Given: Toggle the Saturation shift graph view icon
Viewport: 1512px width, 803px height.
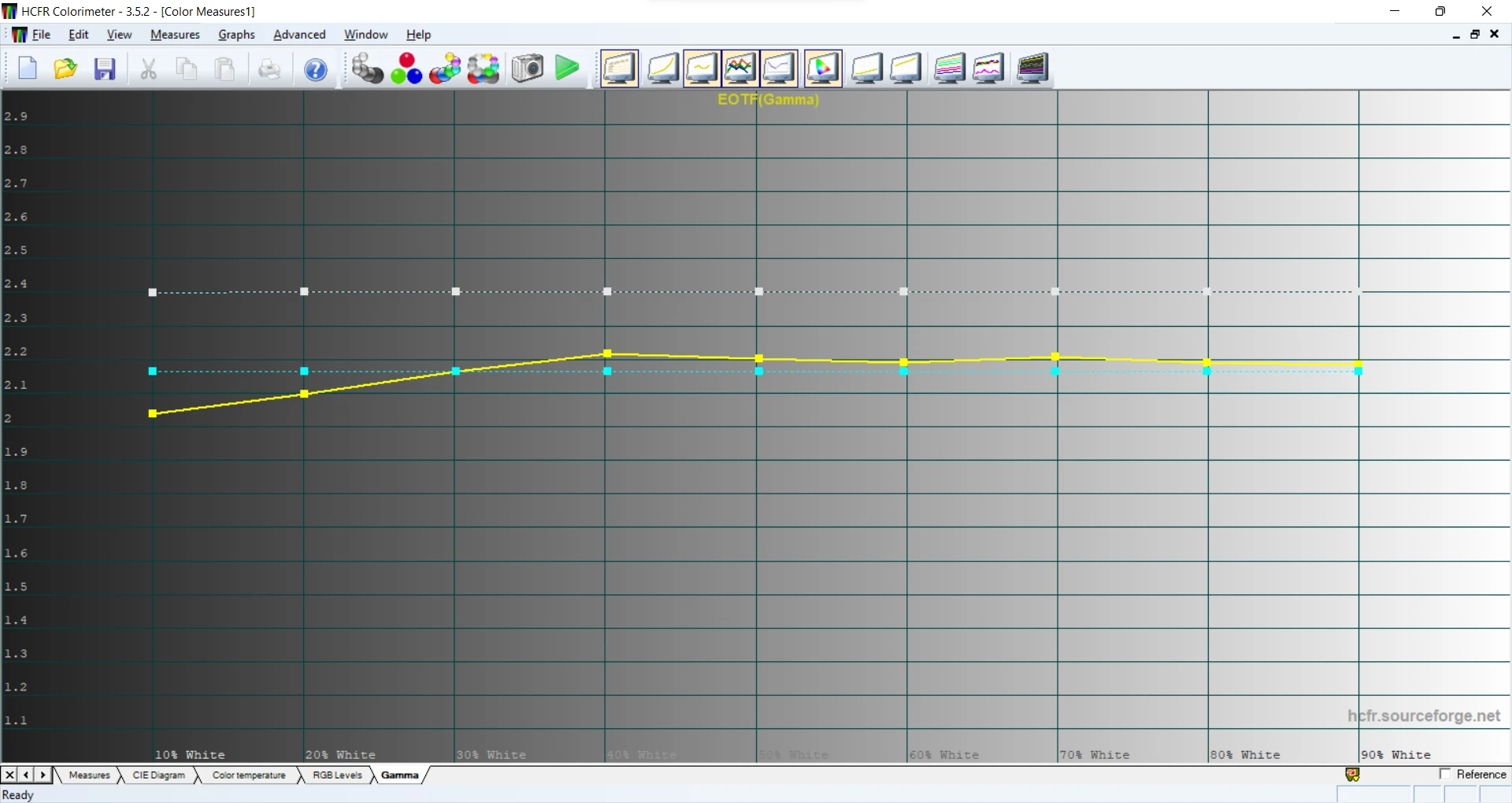Looking at the screenshot, I should [x=950, y=68].
